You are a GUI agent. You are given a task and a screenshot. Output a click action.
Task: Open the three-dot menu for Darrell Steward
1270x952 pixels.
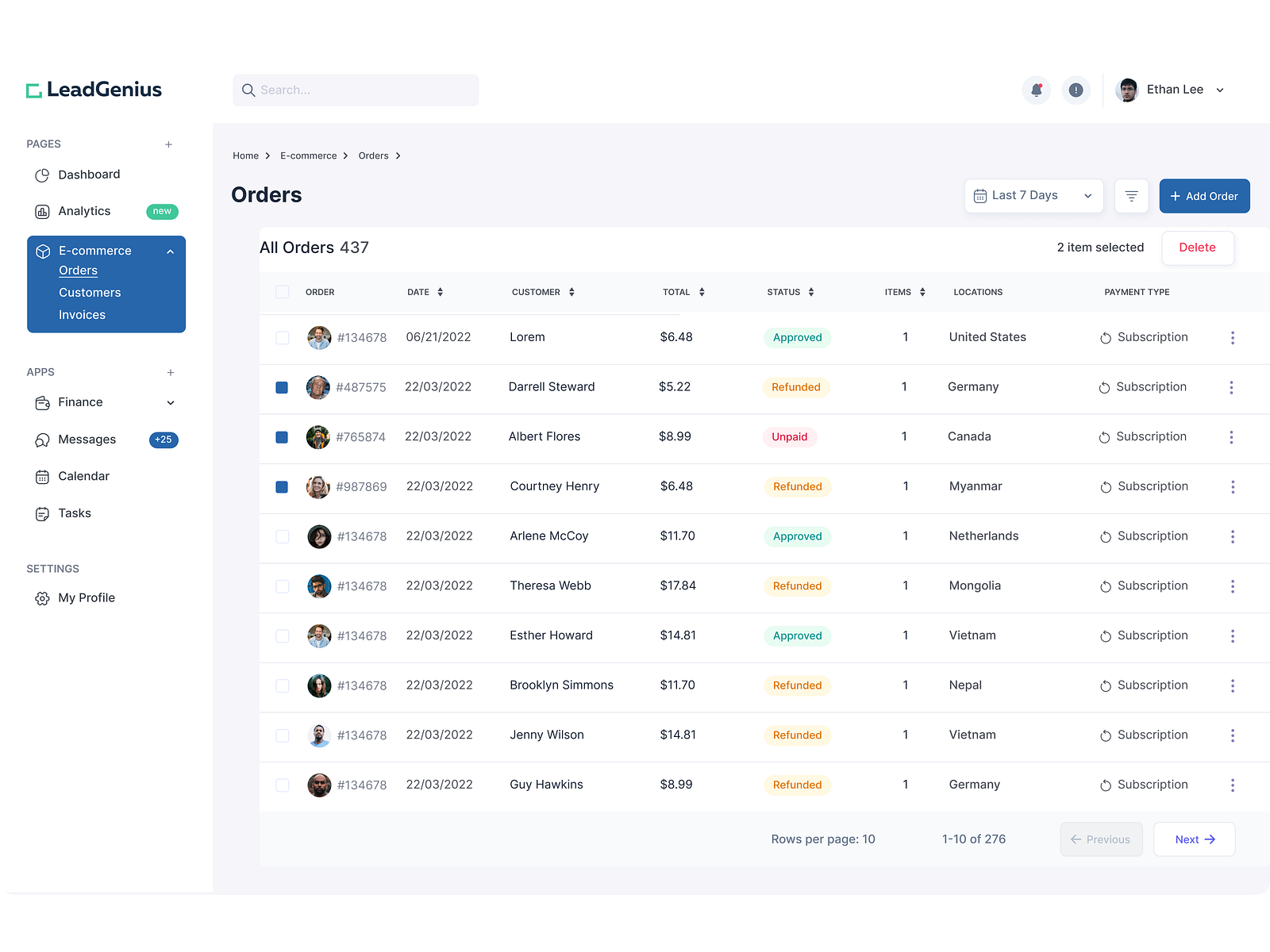click(1231, 387)
